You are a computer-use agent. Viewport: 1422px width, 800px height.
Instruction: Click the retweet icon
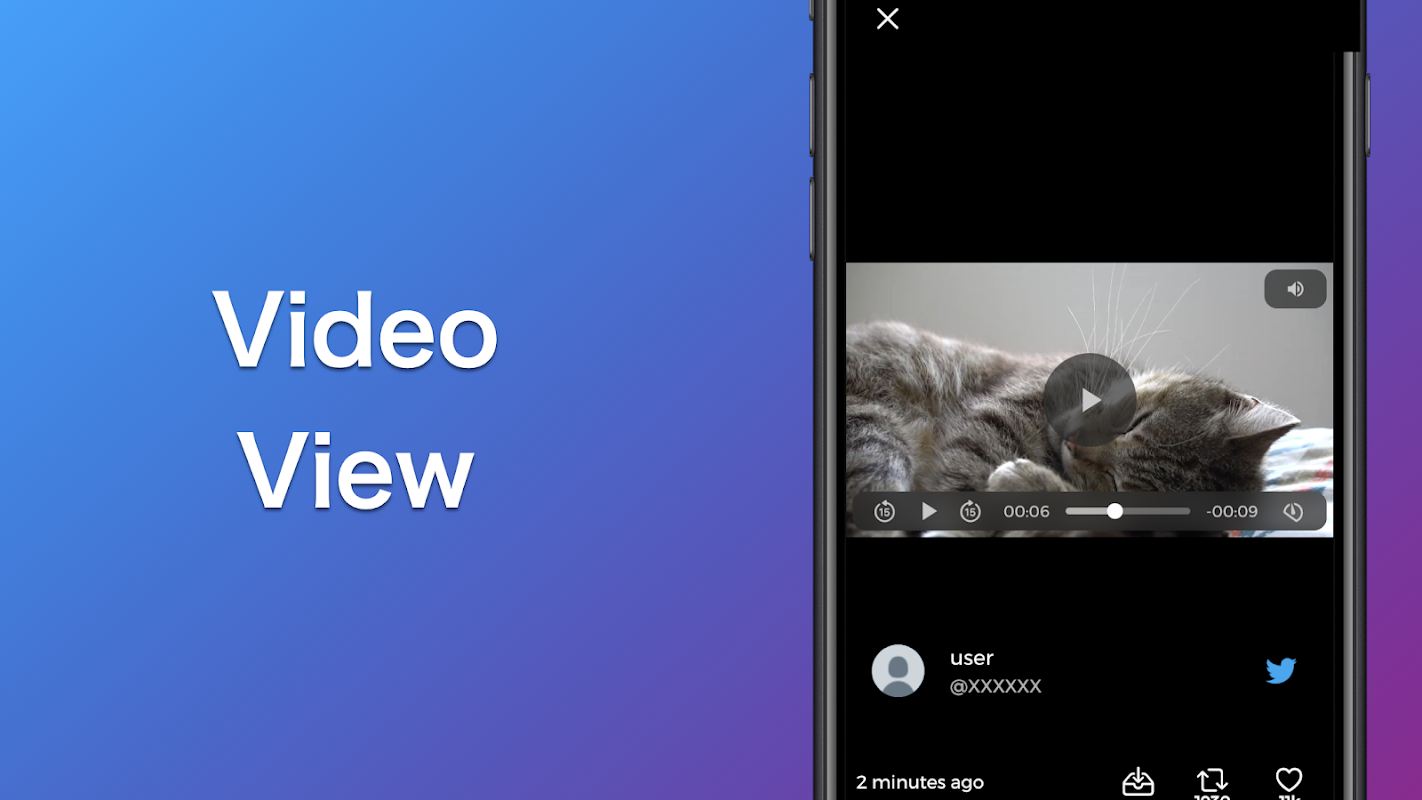[x=1212, y=780]
